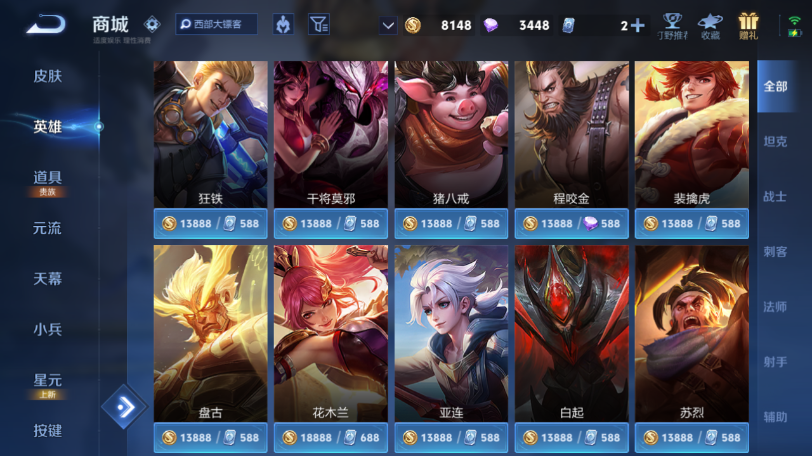
Task: Toggle the owned-heroes filter icon
Action: coord(283,24)
